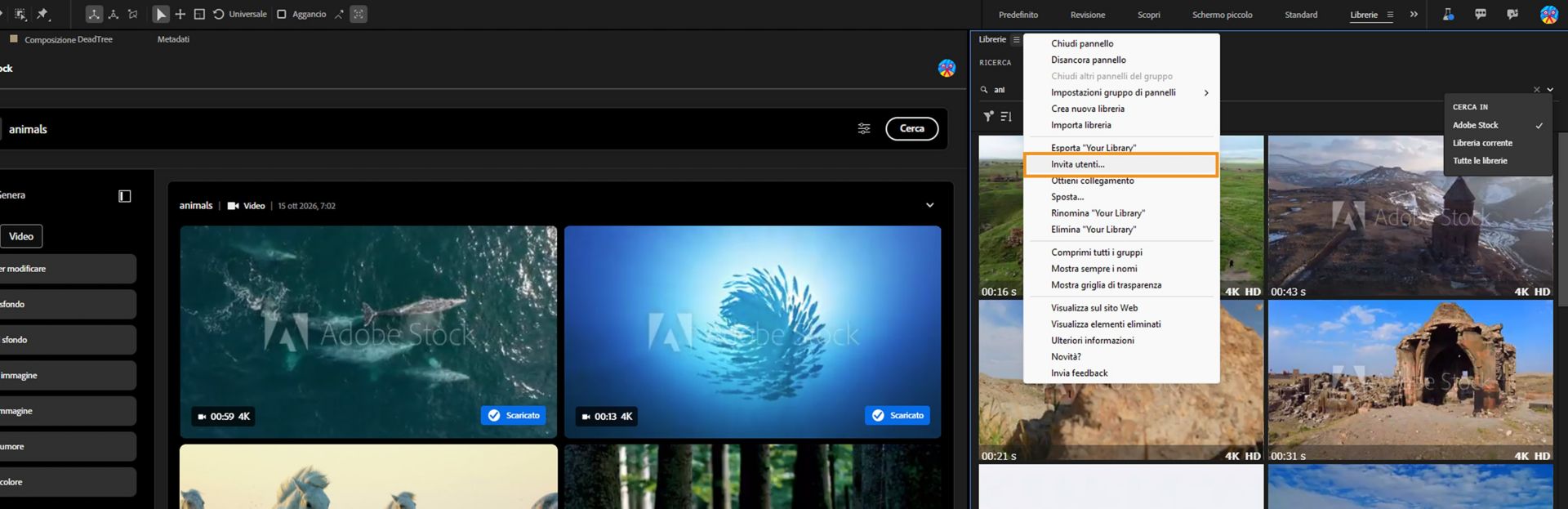The width and height of the screenshot is (1568, 509).
Task: Open the Librerie search scope chevron
Action: (x=1550, y=90)
